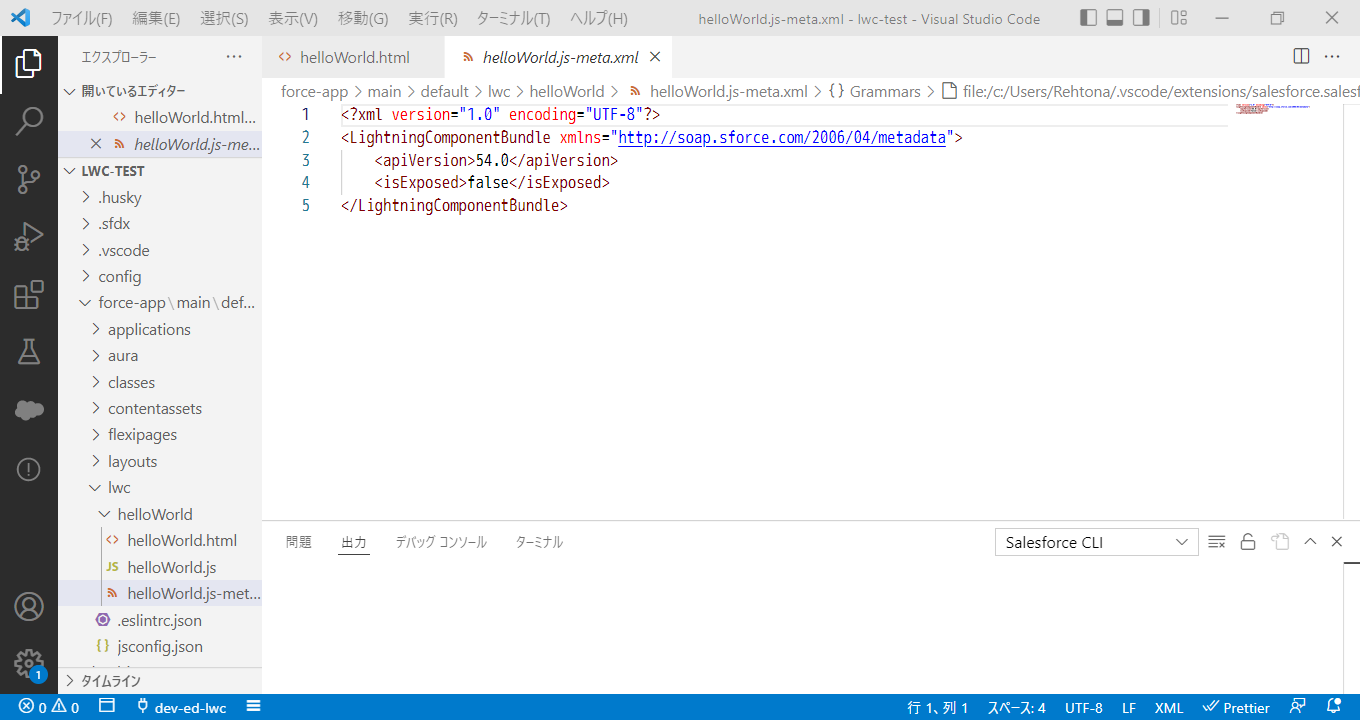
Task: Open the 表示(V) menu
Action: pyautogui.click(x=293, y=19)
